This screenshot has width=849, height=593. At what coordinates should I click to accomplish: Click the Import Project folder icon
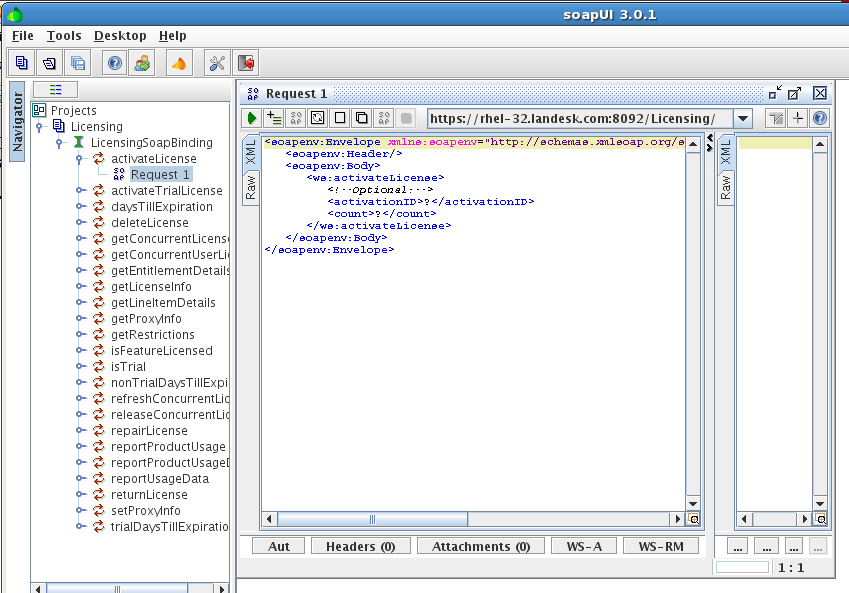coord(50,63)
